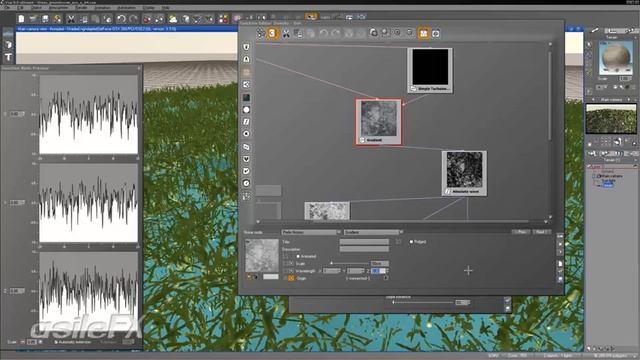Click the node preview thumbnail in parameters

(262, 256)
